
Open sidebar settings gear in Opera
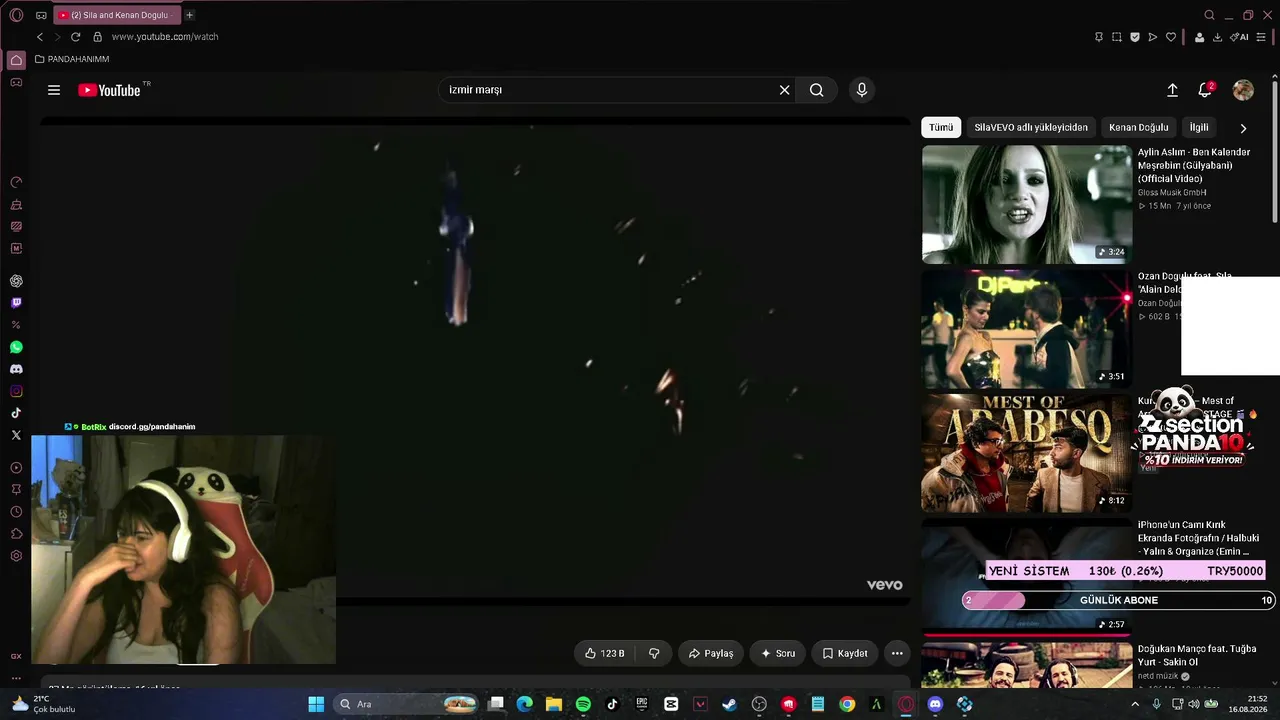click(16, 556)
